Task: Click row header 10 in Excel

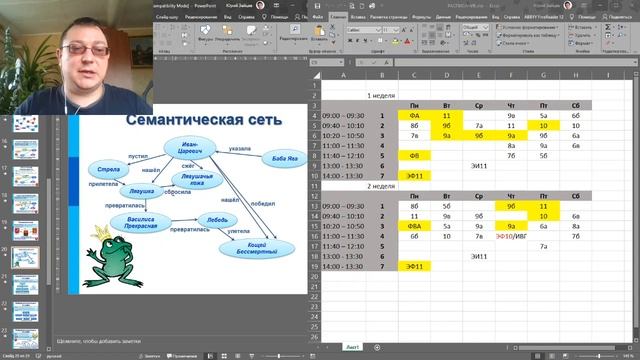Action: [x=315, y=176]
